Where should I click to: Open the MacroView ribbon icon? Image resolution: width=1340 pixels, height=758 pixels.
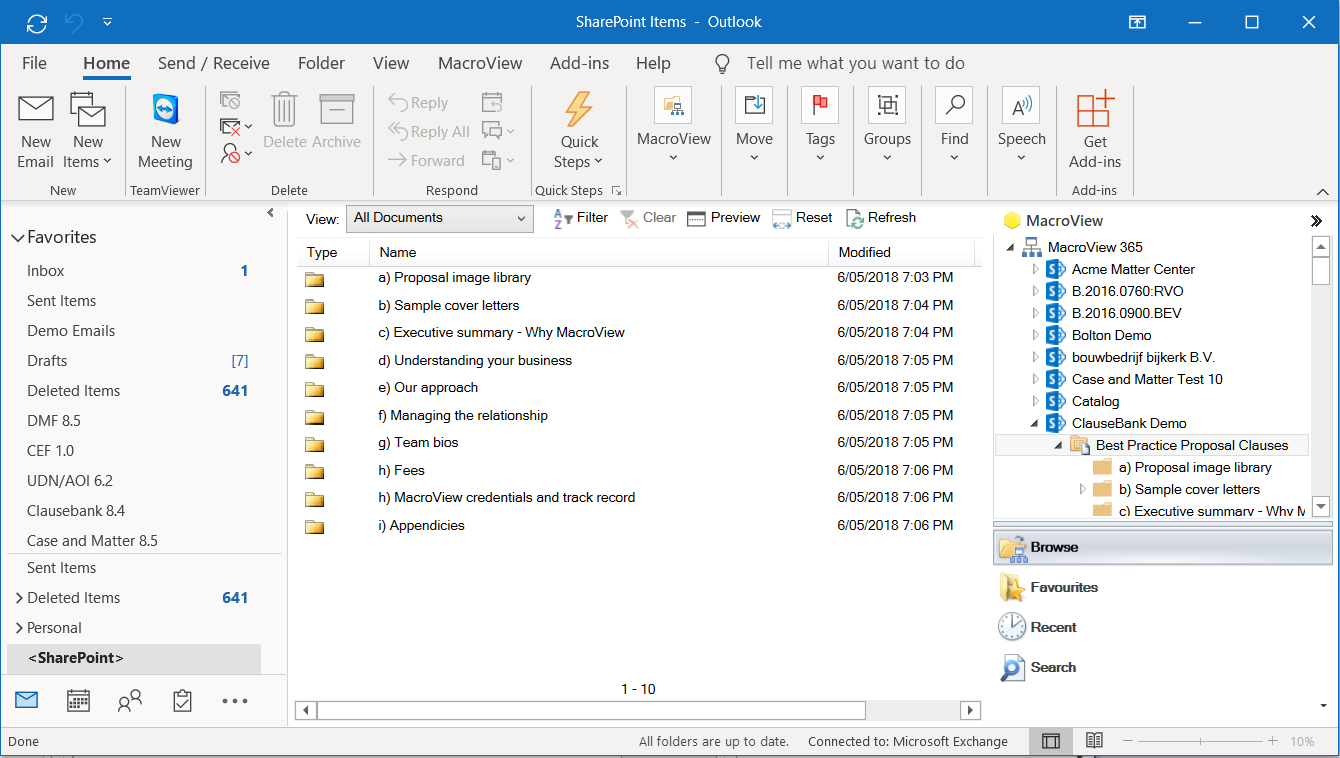tap(673, 105)
